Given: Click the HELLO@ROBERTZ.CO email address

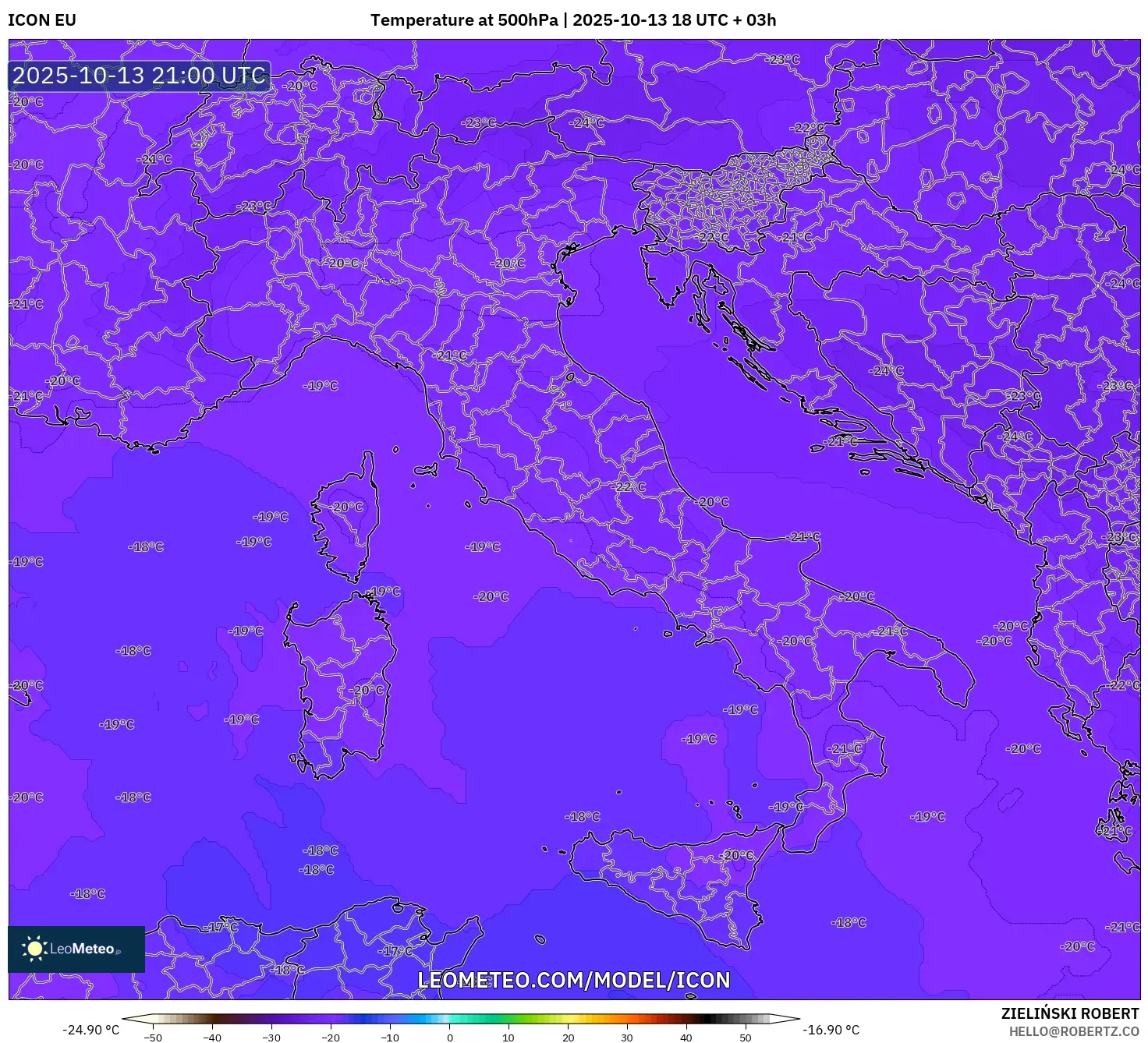Looking at the screenshot, I should point(1073,1031).
